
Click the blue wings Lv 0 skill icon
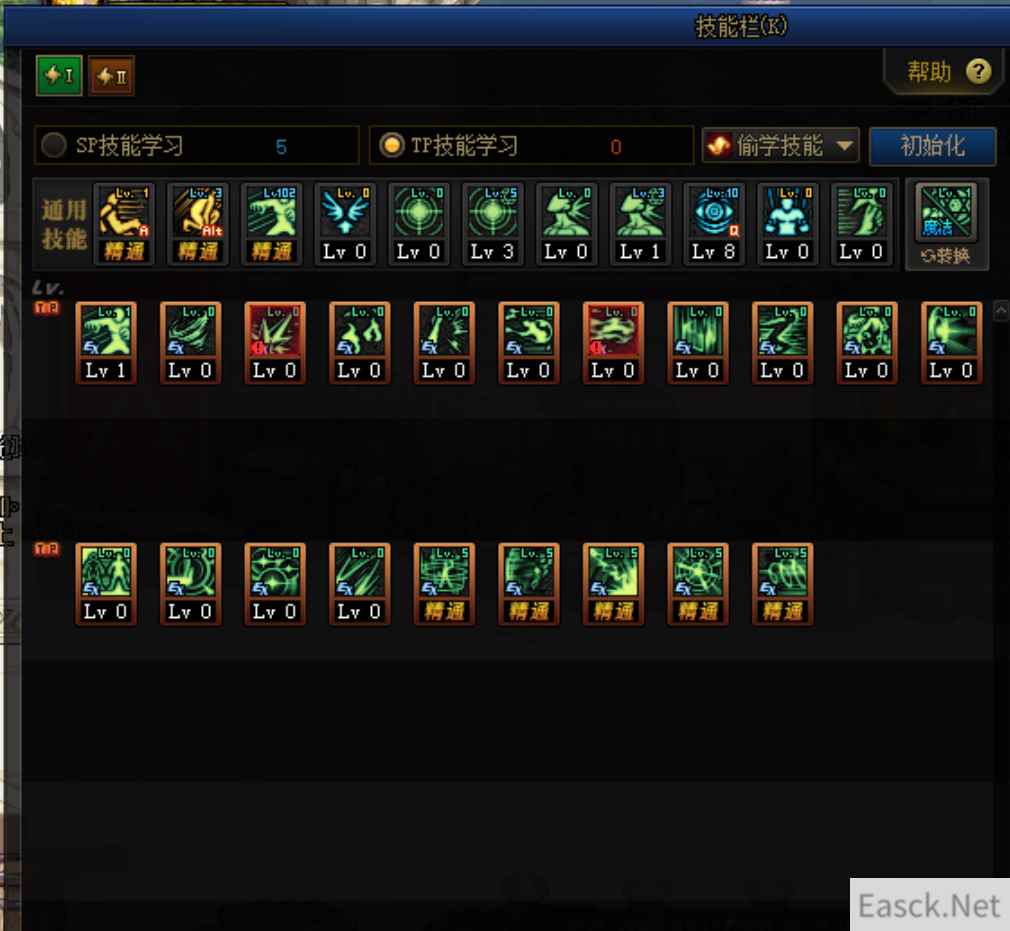[x=345, y=224]
